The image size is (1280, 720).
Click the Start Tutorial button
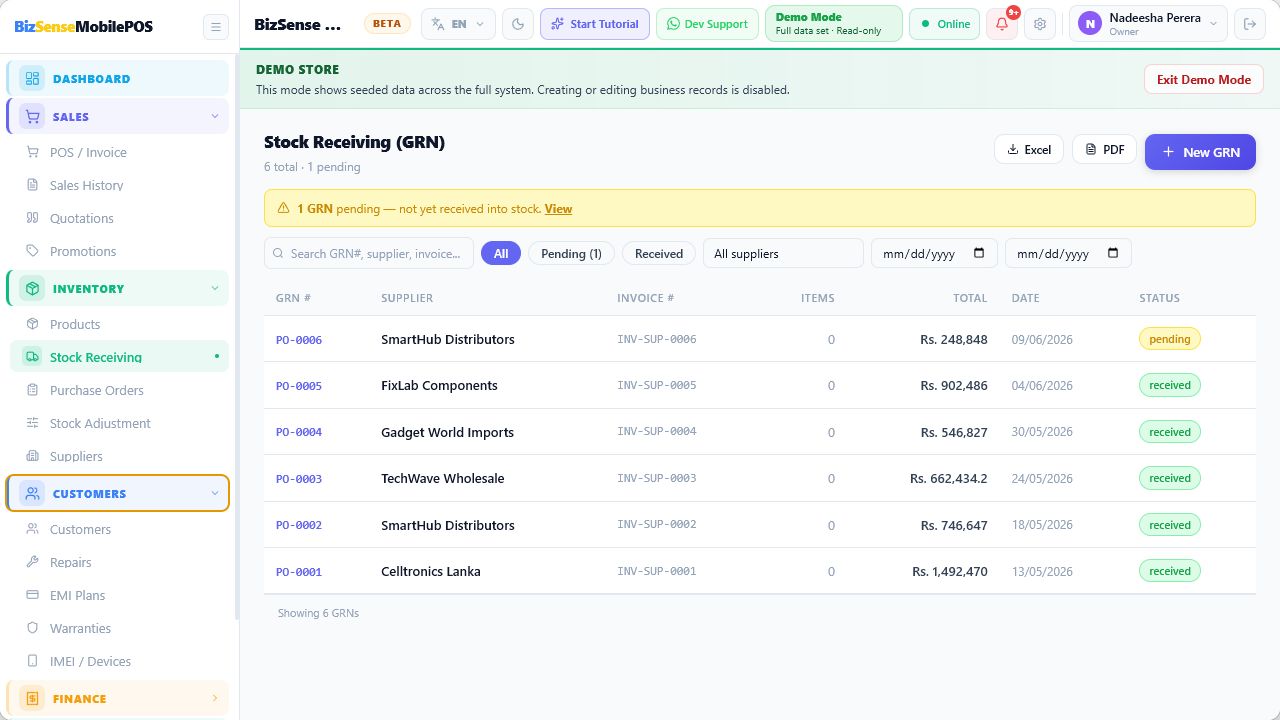595,24
